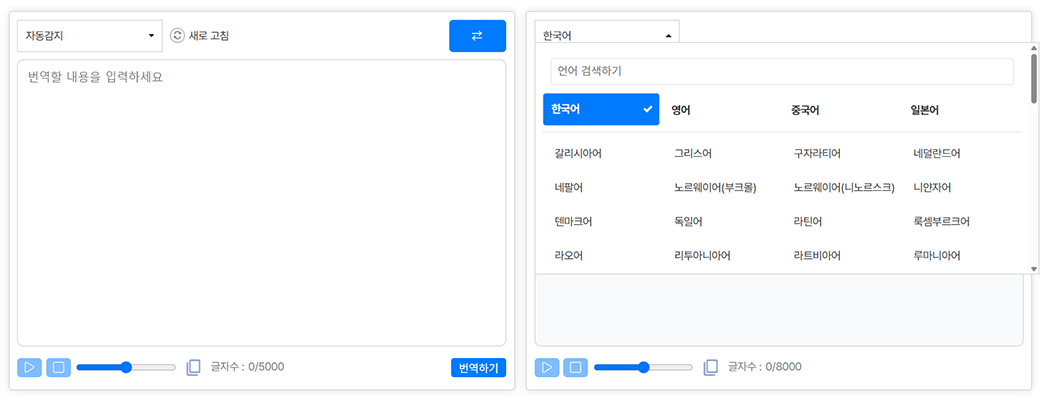Viewport: 1045px width, 402px height.
Task: Adjust the source audio speed slider
Action: (126, 367)
